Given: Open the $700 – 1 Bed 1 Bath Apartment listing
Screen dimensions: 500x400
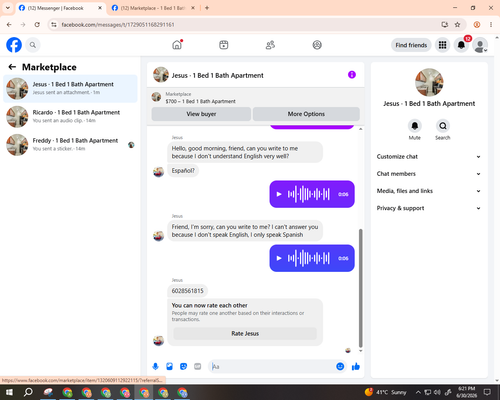Looking at the screenshot, I should coord(200,101).
